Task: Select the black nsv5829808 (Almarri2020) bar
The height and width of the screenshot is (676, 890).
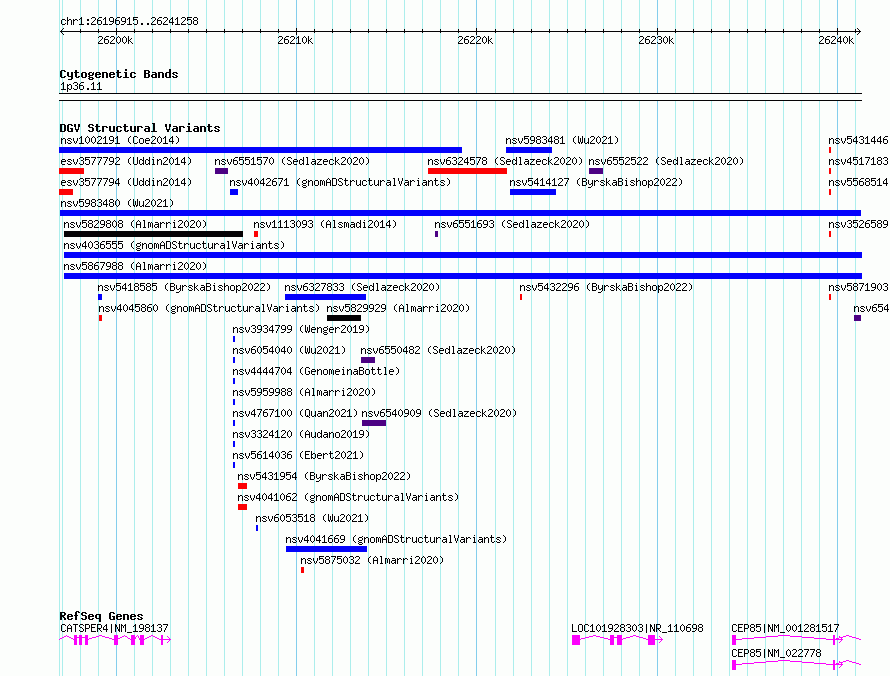Action: coord(153,234)
